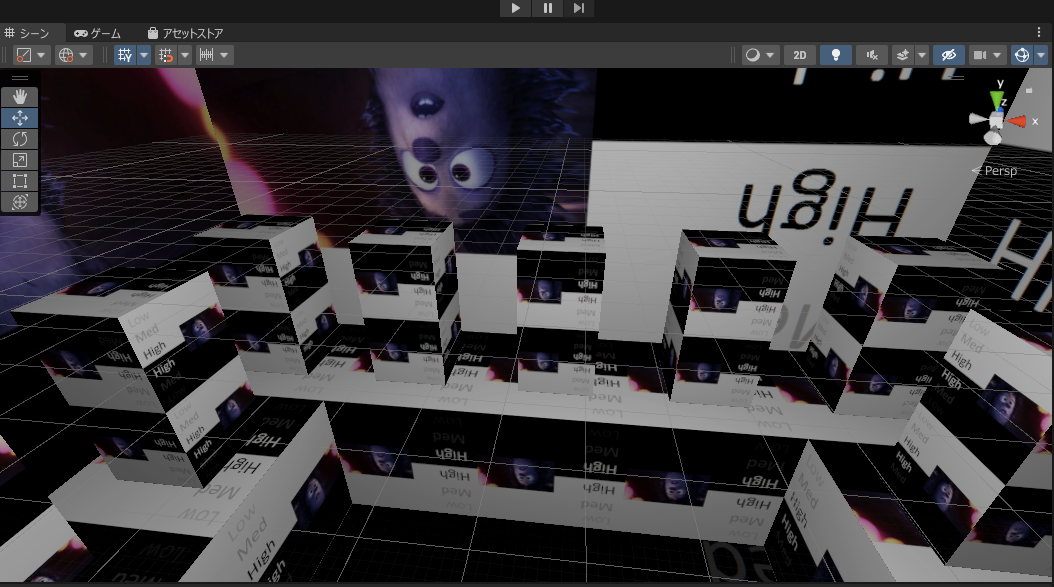
Task: Click the gizmo 'x' axis label
Action: (1035, 122)
